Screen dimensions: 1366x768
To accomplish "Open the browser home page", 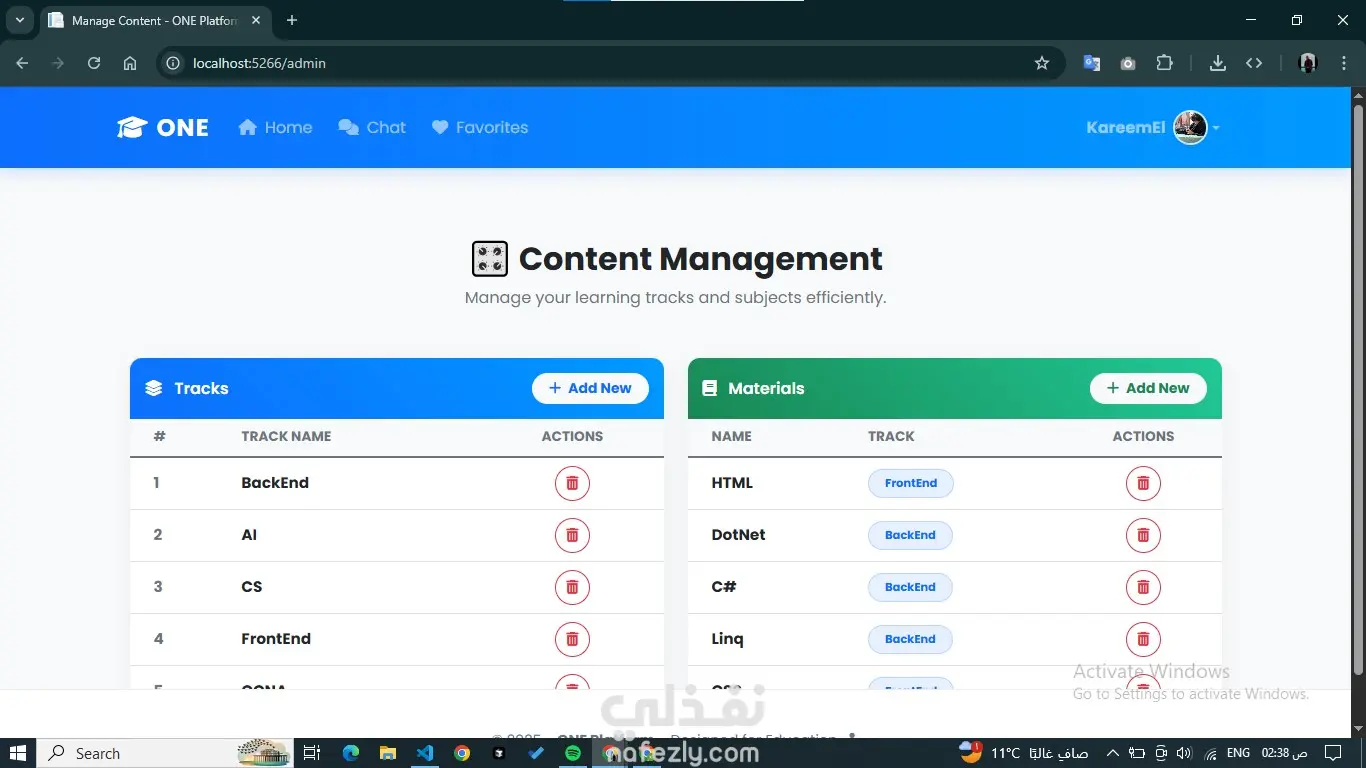I will (130, 63).
